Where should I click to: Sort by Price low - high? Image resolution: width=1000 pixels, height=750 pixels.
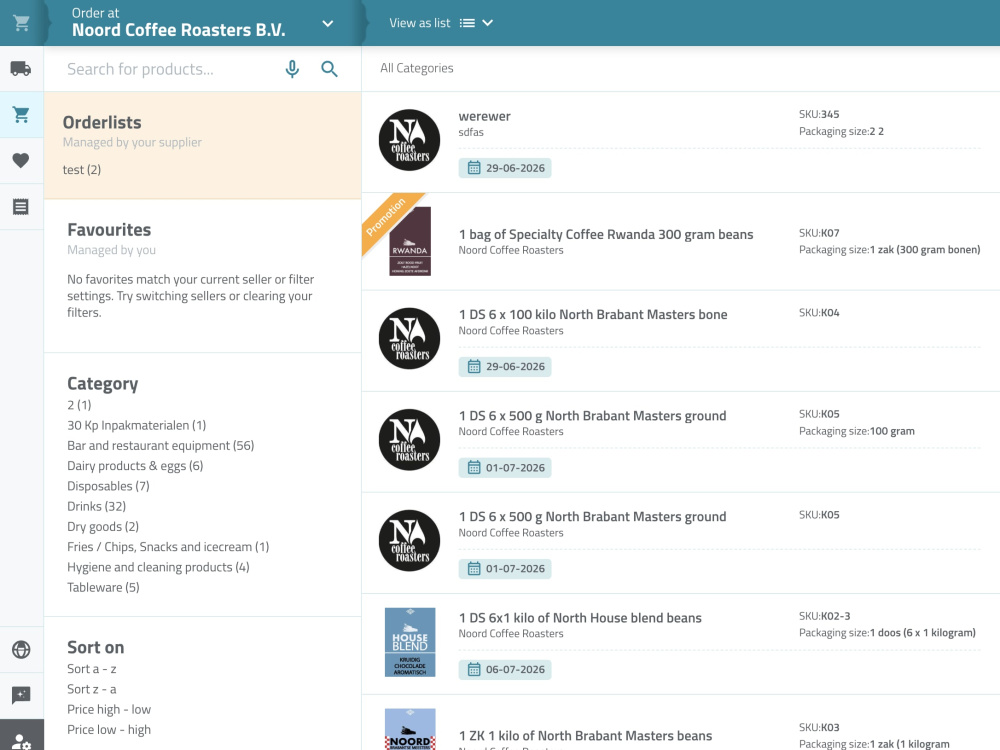click(109, 730)
